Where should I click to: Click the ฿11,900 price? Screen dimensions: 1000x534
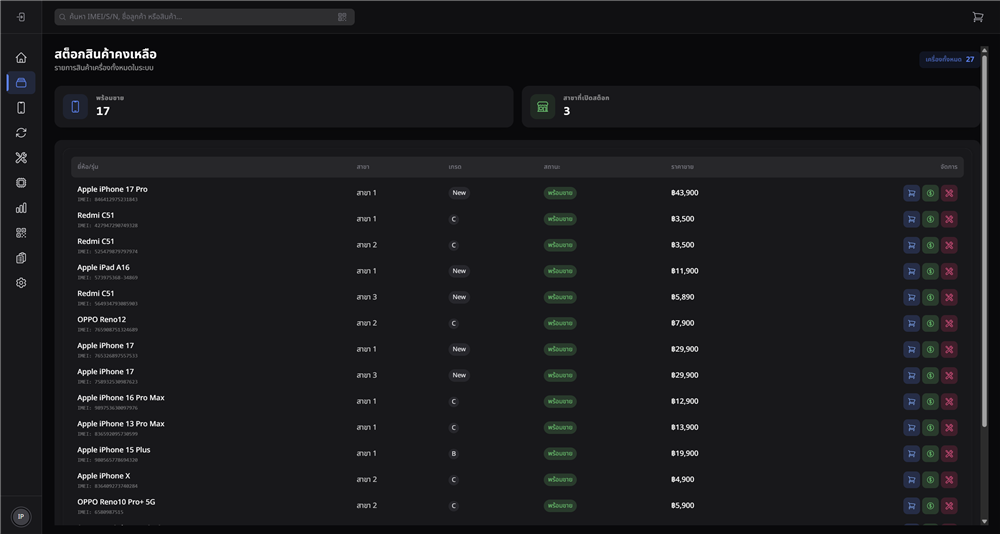pos(685,271)
